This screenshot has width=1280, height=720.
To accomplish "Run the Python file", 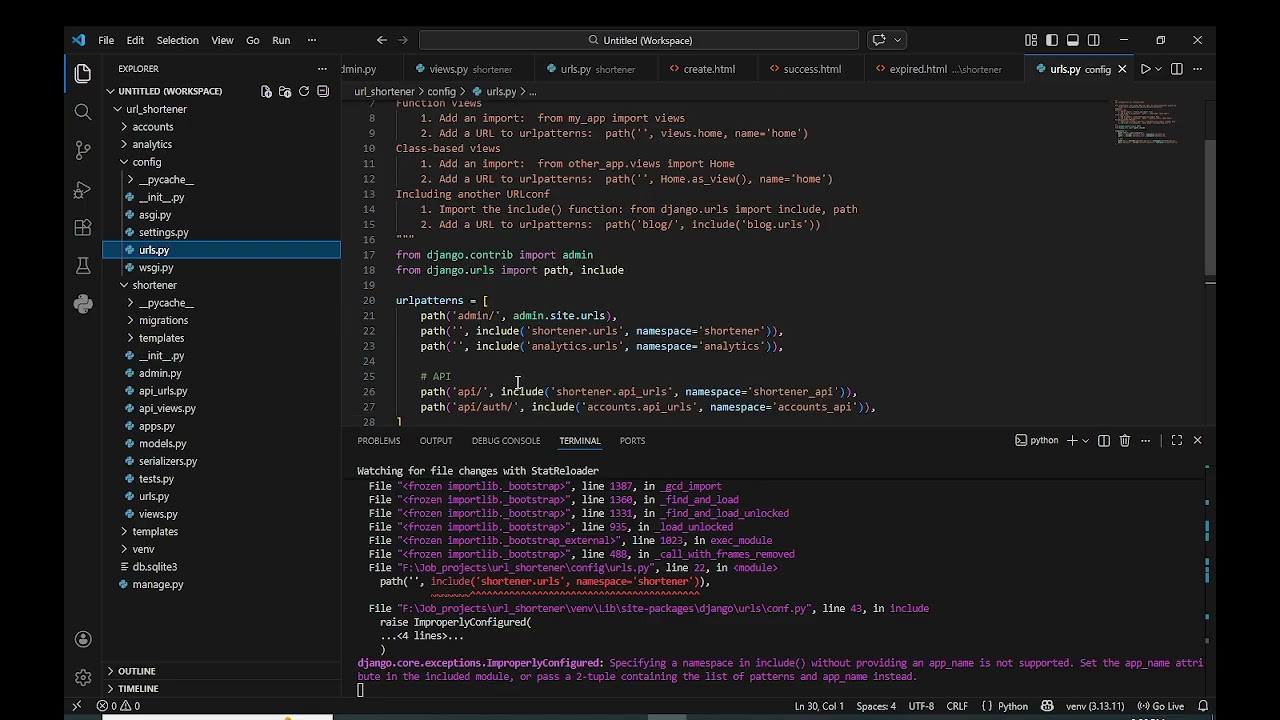I will (1145, 69).
